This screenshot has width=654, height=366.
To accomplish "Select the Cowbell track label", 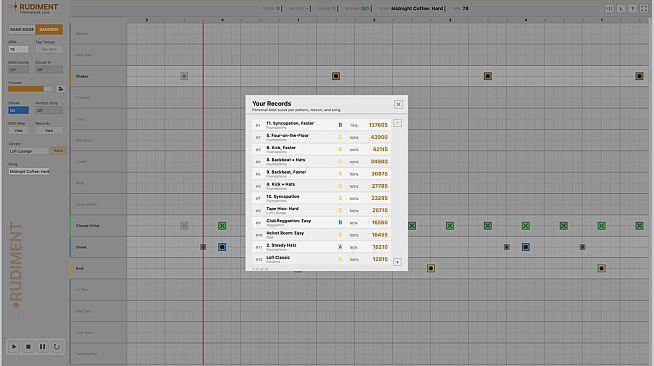I will tap(83, 98).
